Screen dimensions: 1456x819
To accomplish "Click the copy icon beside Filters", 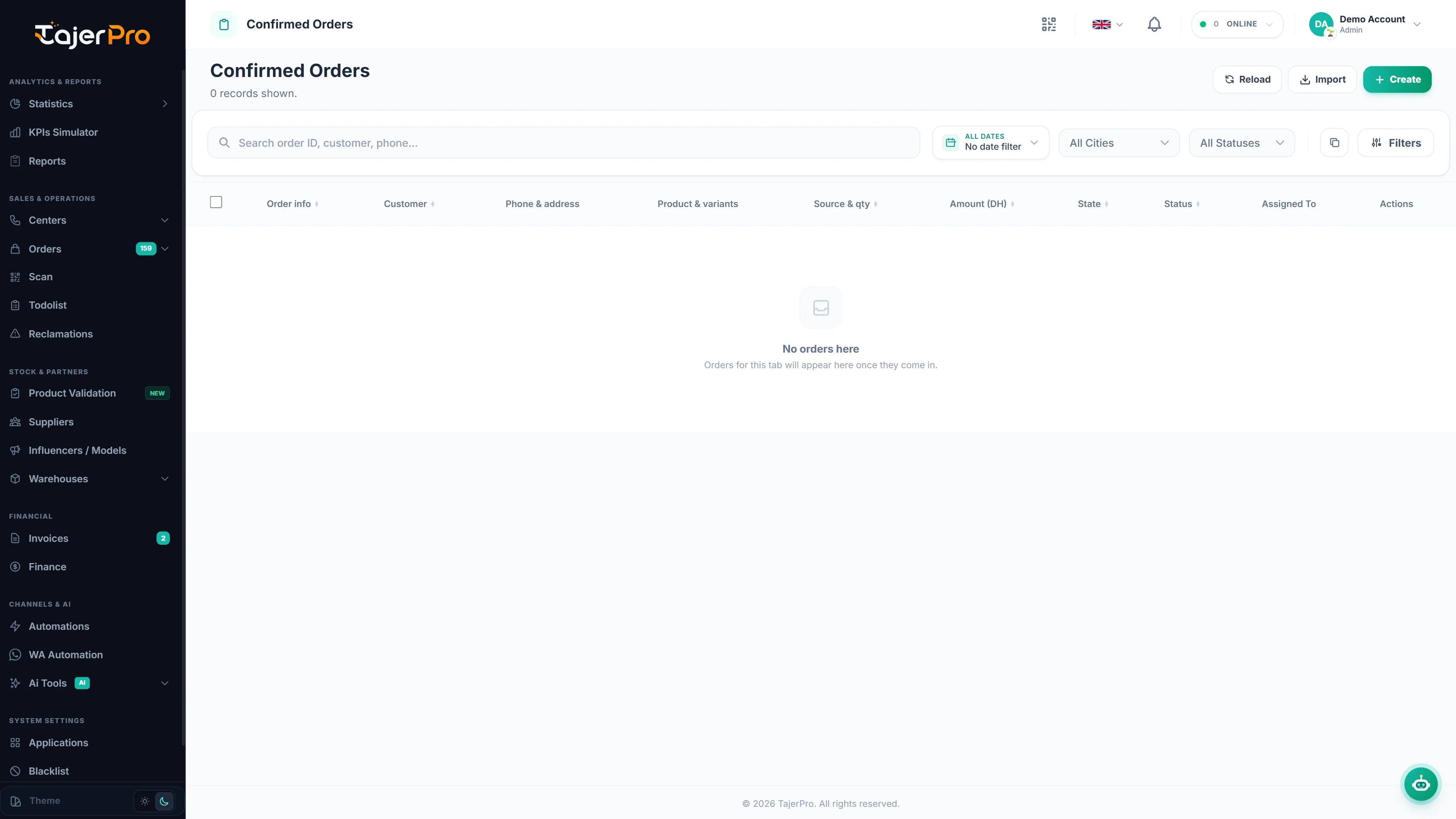I will tap(1334, 143).
